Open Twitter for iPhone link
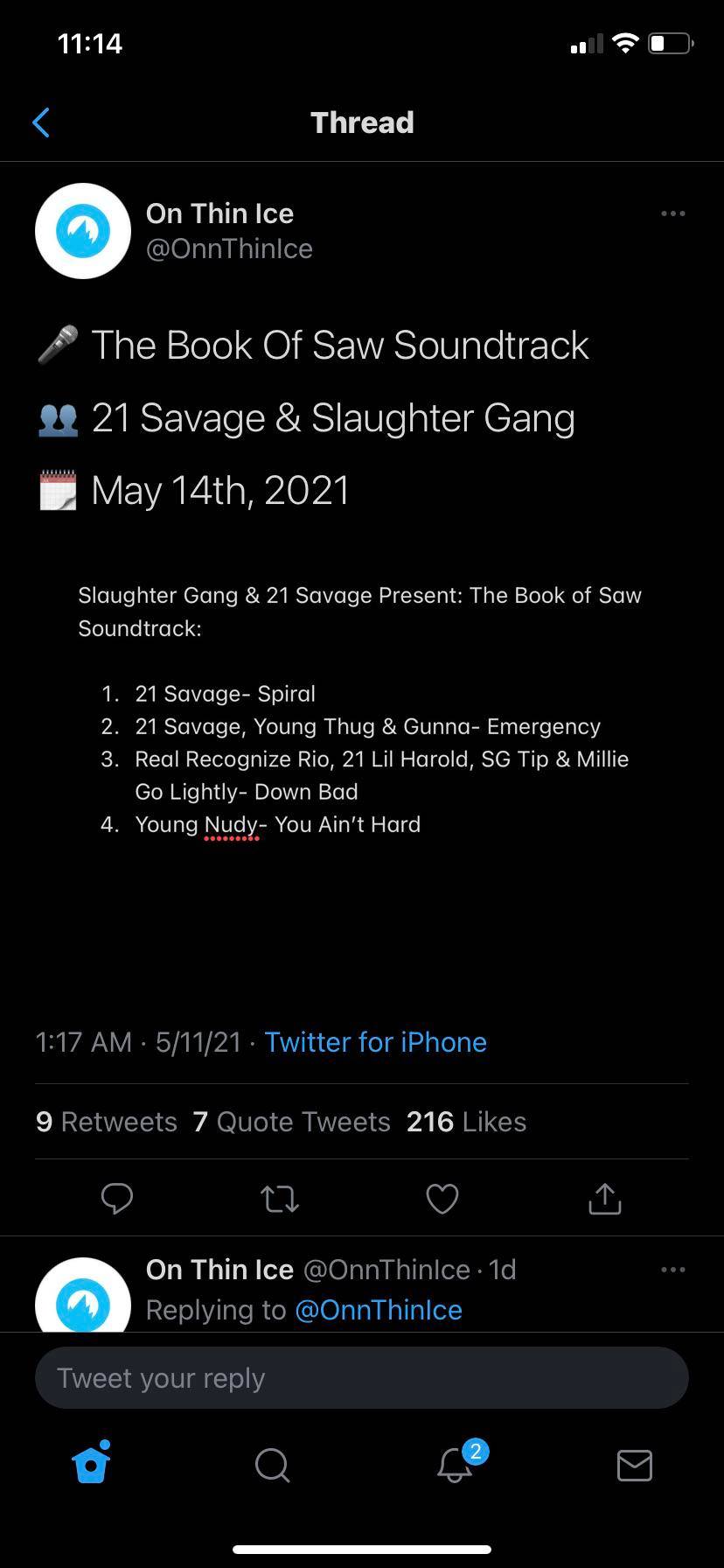 point(376,1042)
